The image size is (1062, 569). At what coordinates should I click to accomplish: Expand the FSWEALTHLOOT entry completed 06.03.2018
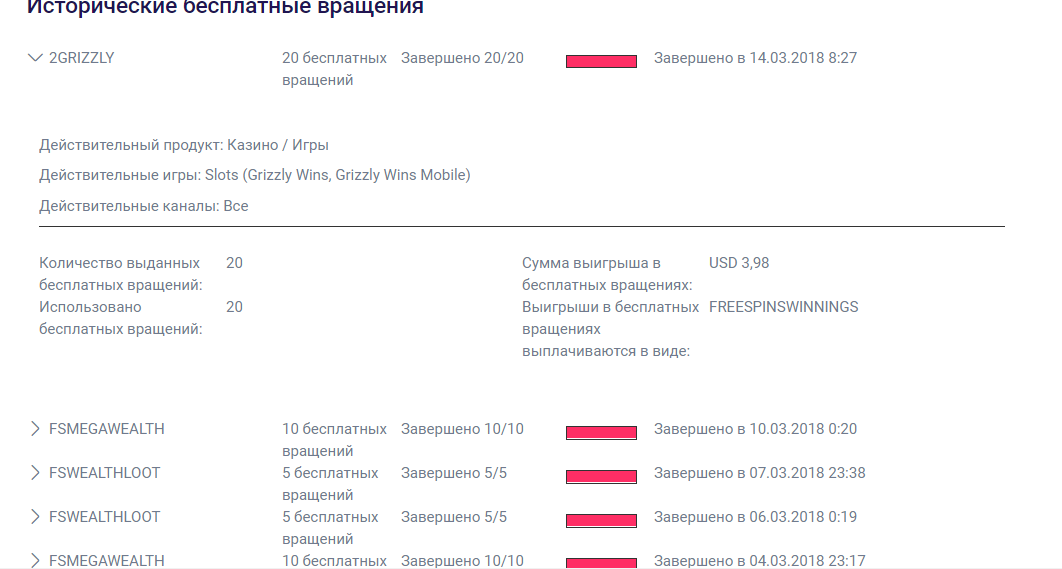tap(35, 517)
